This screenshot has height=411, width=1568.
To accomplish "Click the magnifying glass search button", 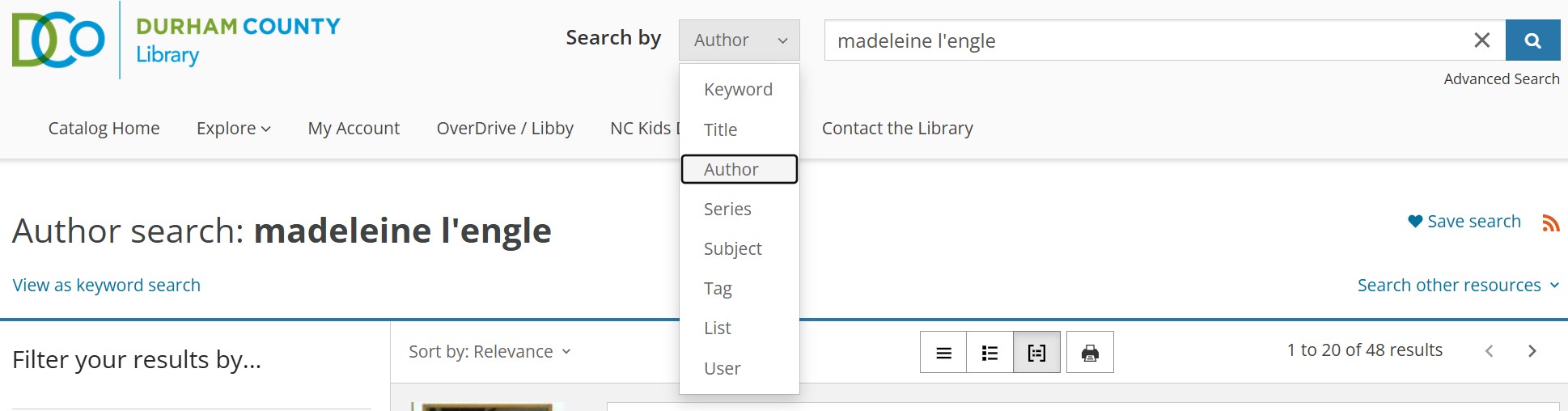I will pos(1532,40).
